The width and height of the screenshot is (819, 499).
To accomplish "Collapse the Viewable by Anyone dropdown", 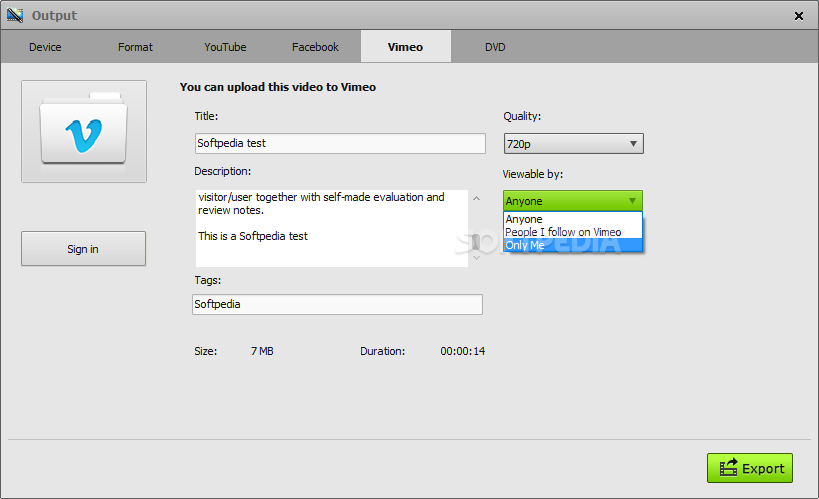I will point(572,201).
